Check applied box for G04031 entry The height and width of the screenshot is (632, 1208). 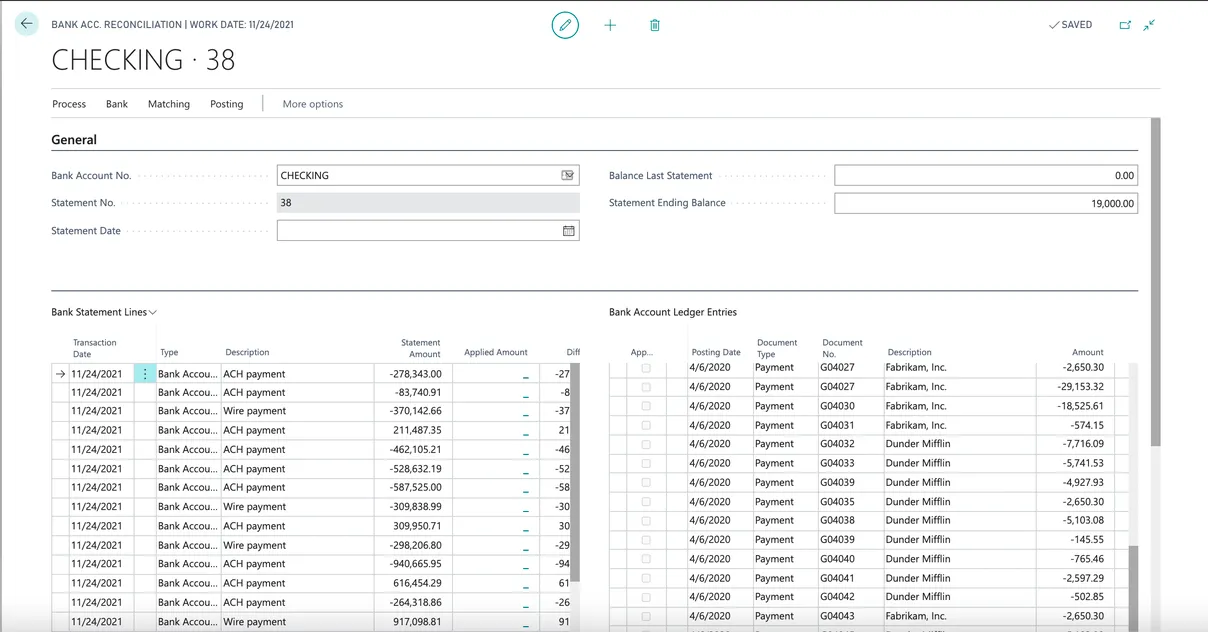(x=646, y=425)
